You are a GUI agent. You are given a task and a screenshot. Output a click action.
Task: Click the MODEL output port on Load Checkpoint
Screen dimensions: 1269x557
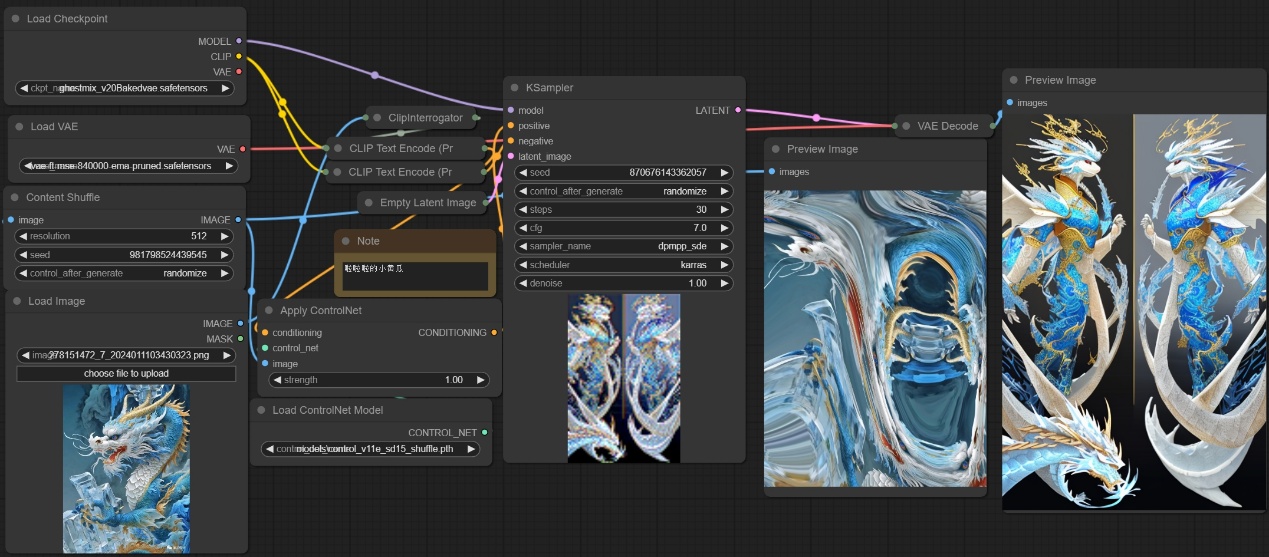coord(238,41)
